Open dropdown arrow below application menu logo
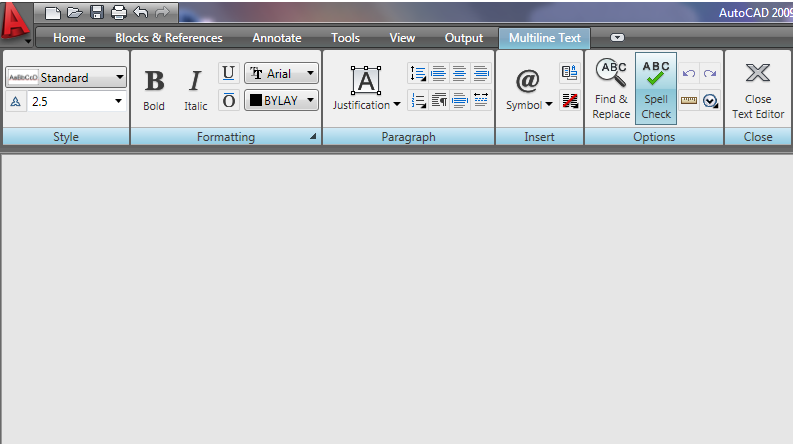 [28, 42]
